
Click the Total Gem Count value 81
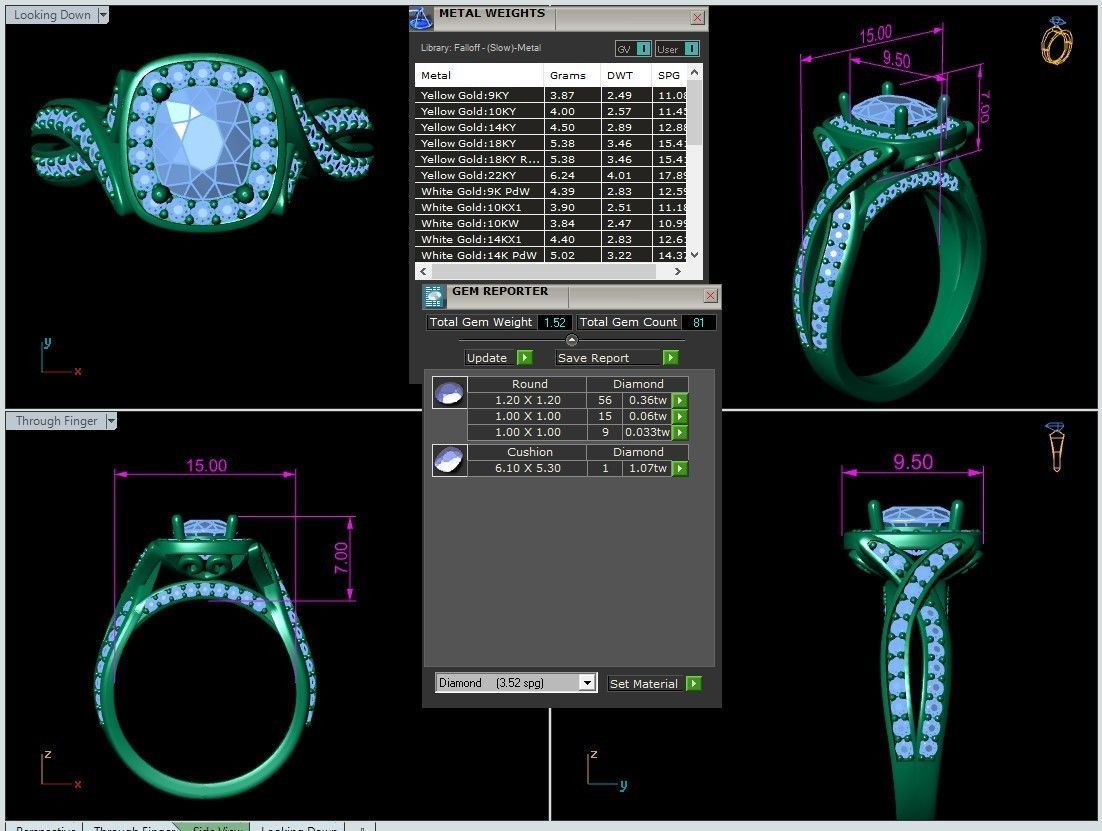click(x=698, y=322)
